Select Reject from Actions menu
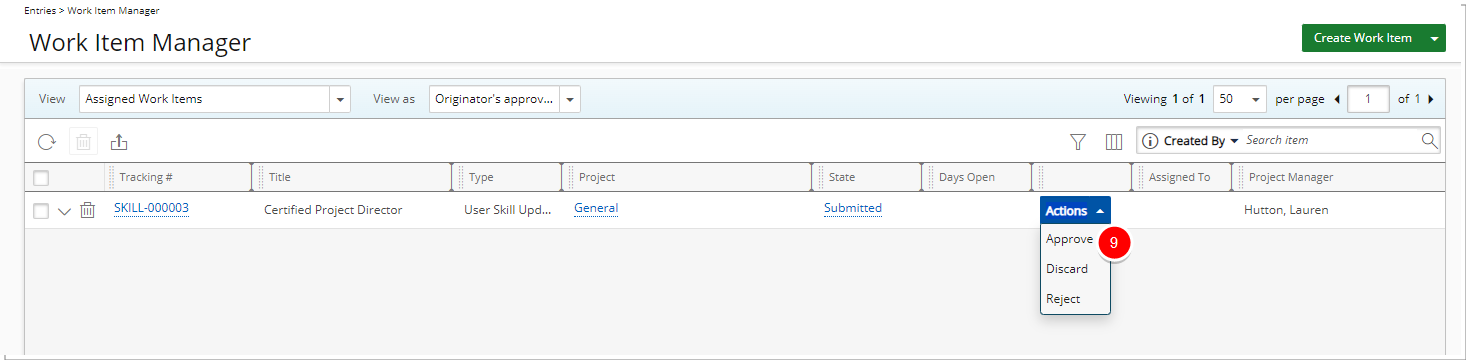Image resolution: width=1466 pixels, height=360 pixels. pos(1063,299)
